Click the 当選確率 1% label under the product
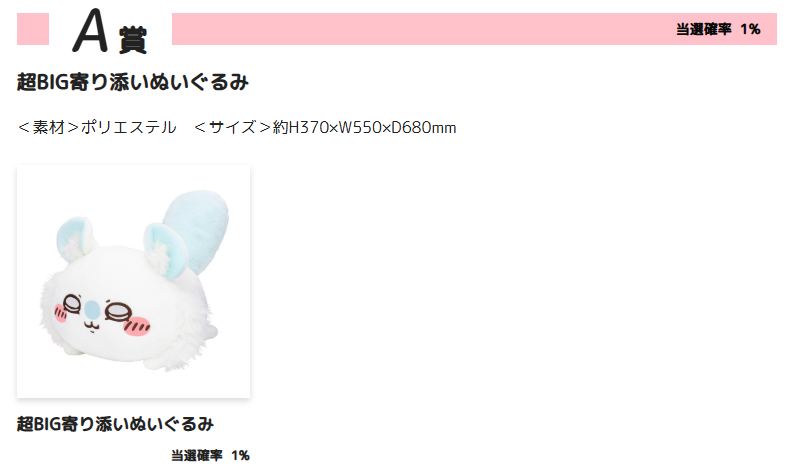The image size is (788, 475). click(x=210, y=456)
